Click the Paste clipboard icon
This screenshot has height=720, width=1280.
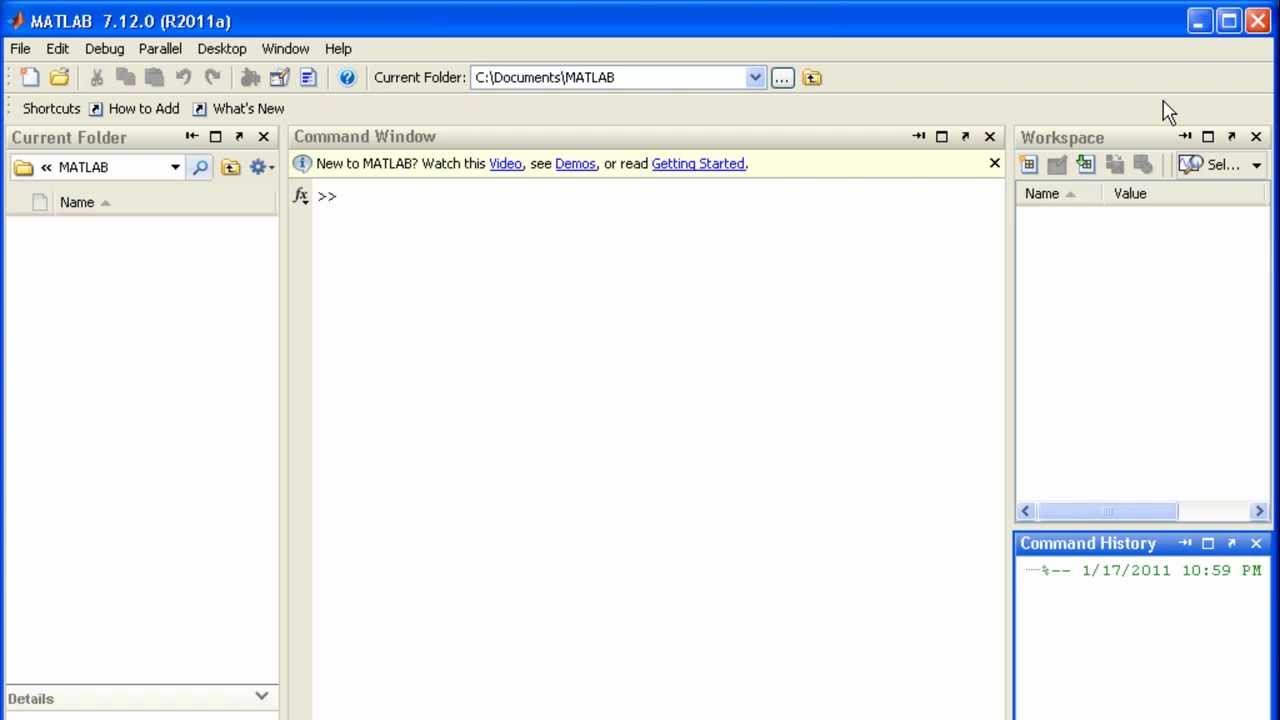[x=154, y=77]
